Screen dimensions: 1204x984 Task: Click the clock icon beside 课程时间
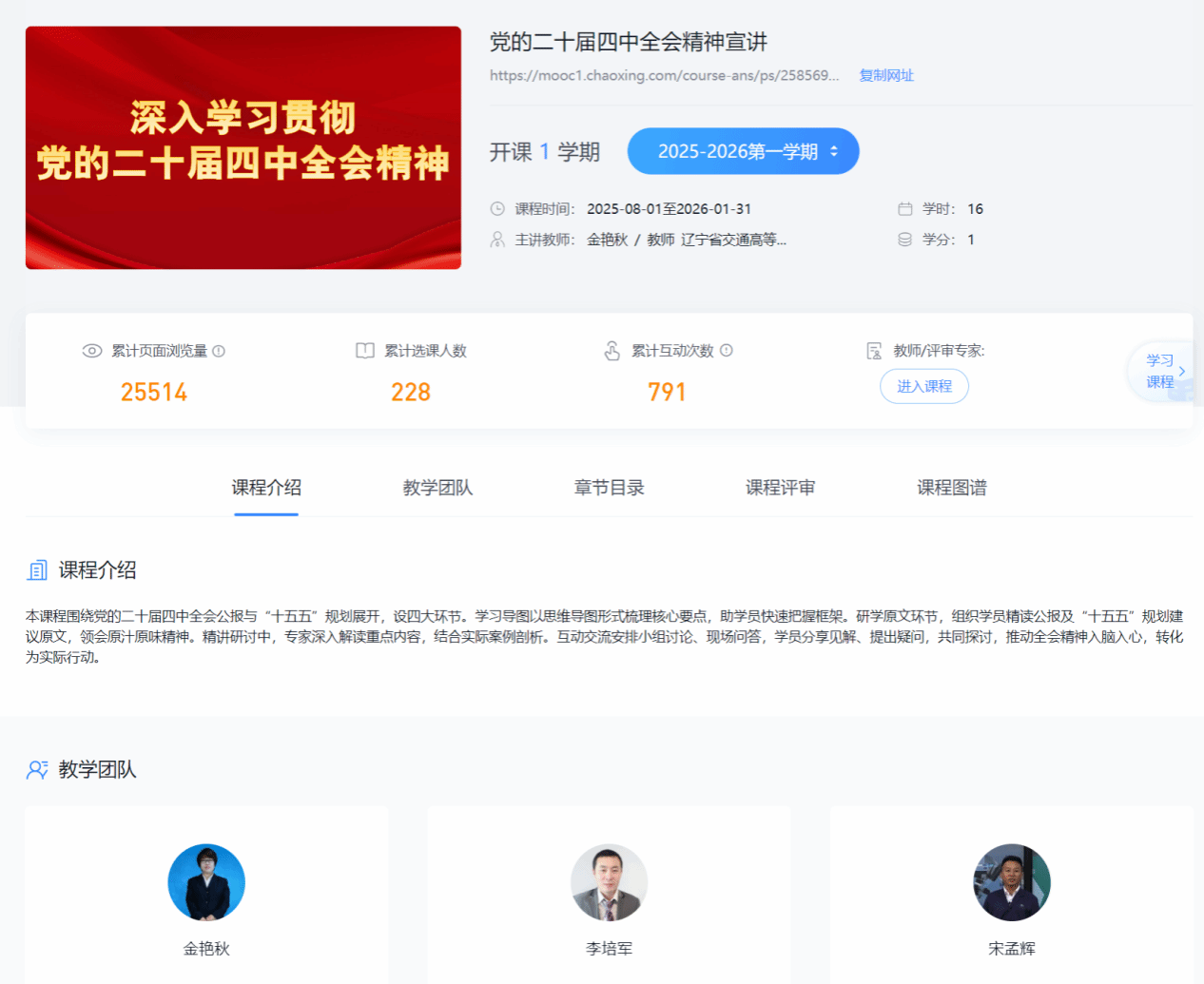click(497, 209)
